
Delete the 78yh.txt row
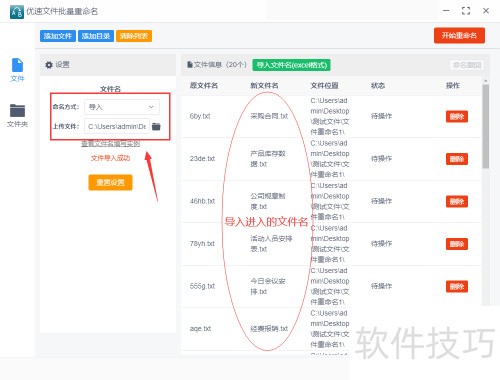point(457,244)
